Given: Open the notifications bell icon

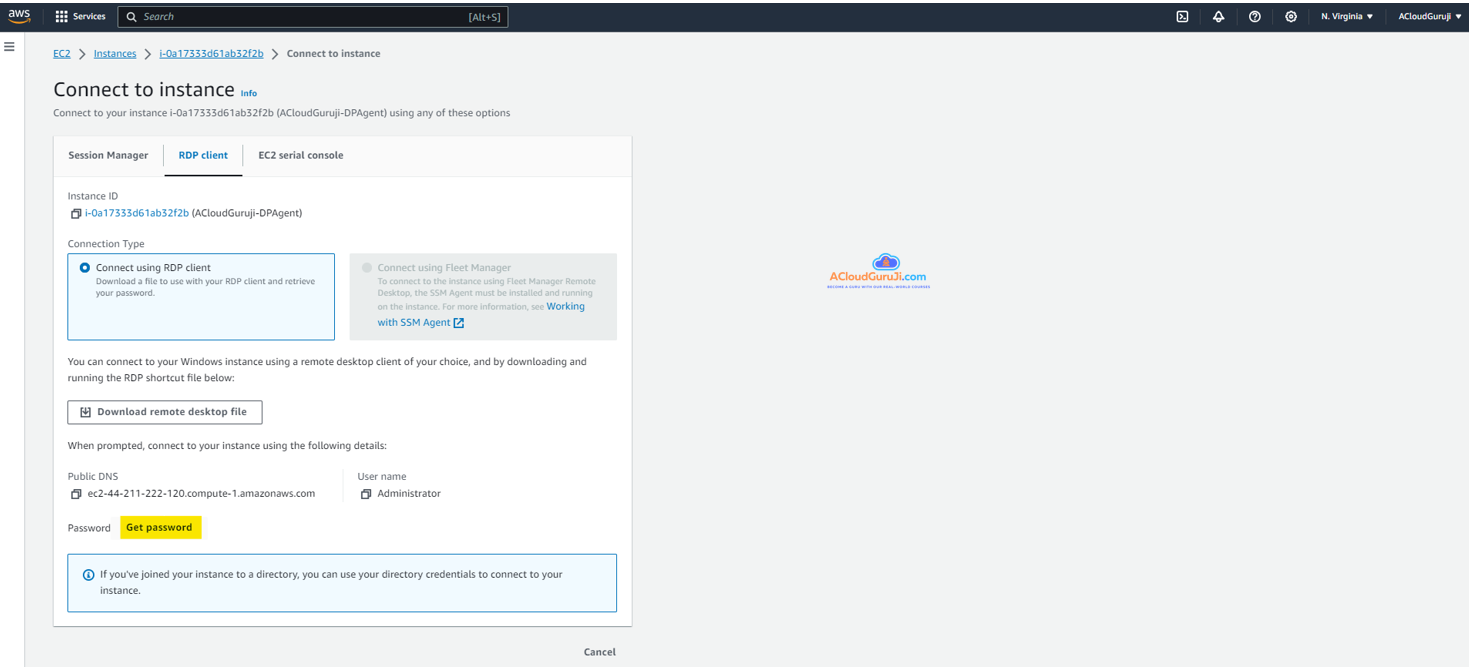Looking at the screenshot, I should click(1218, 17).
